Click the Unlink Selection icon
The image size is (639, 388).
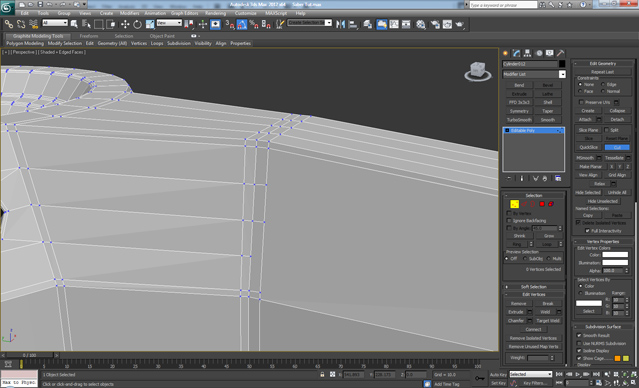(21, 24)
